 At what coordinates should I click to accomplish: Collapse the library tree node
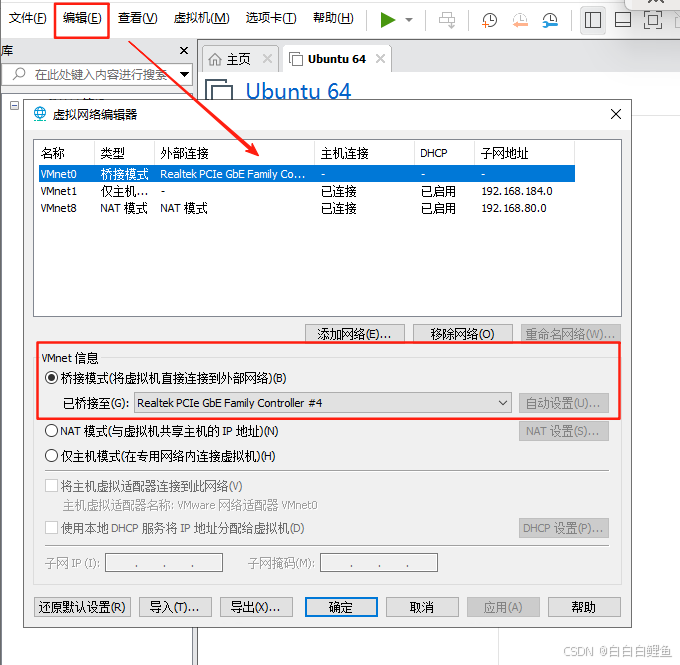pos(14,105)
